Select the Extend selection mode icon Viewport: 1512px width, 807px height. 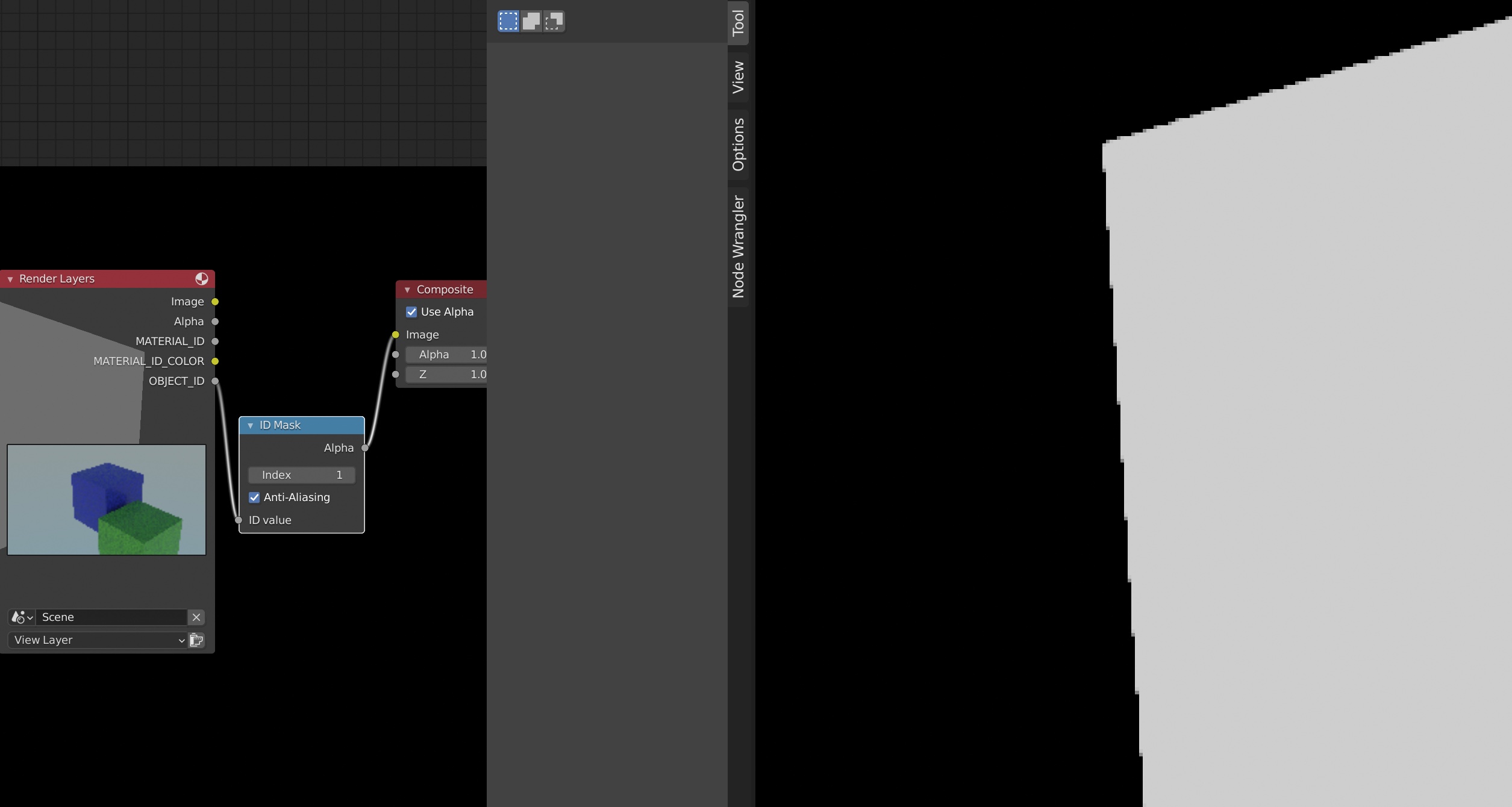click(531, 21)
